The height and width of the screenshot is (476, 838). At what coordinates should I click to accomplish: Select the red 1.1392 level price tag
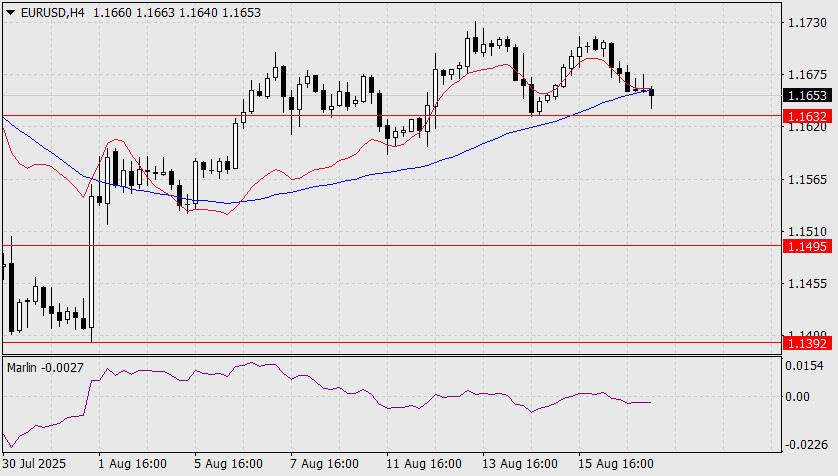click(808, 344)
